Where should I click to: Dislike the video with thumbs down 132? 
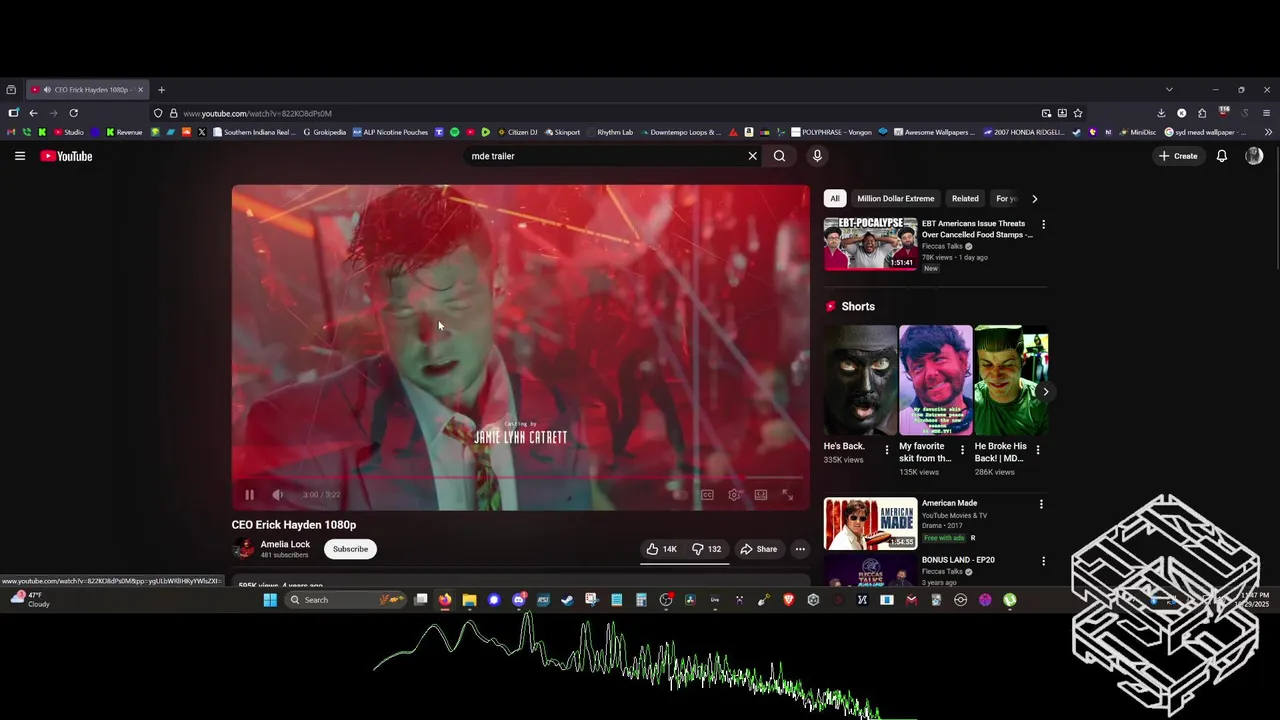point(707,549)
